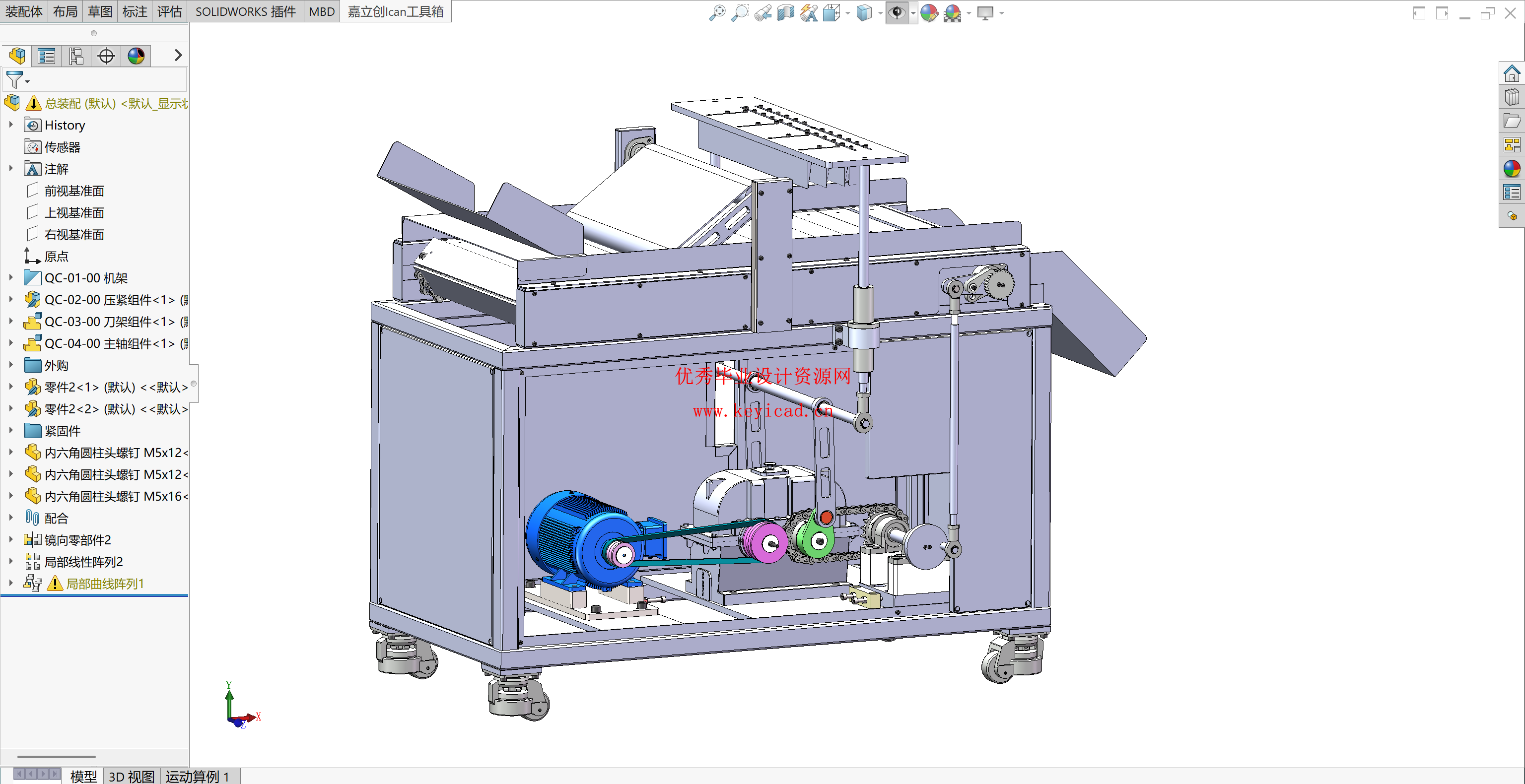Open dropdown arrow next to filter funnel
This screenshot has height=784, width=1525.
(27, 82)
